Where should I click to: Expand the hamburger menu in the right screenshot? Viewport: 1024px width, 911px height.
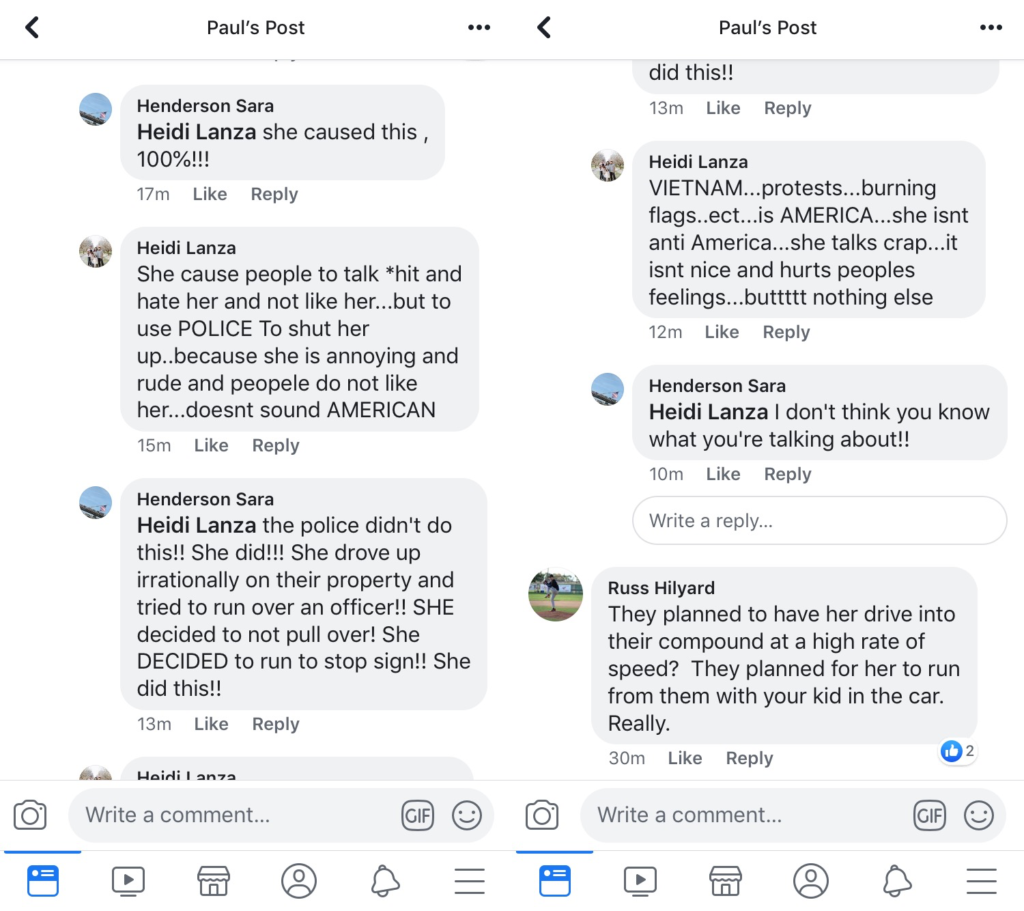tap(981, 880)
